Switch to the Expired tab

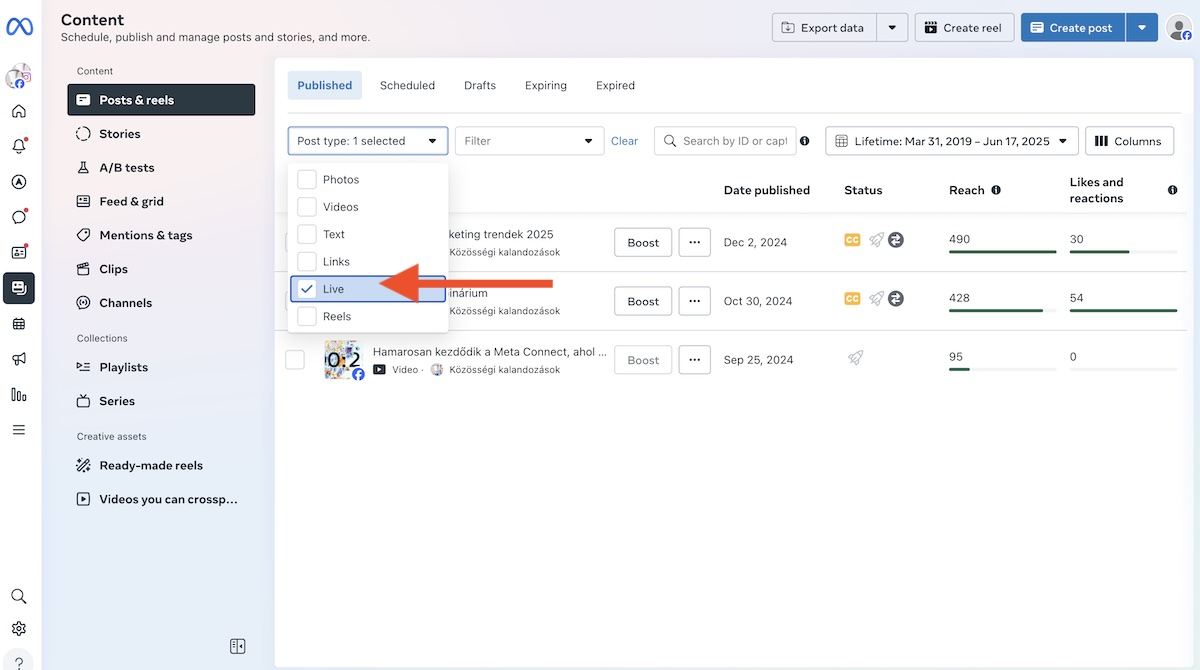(x=615, y=85)
